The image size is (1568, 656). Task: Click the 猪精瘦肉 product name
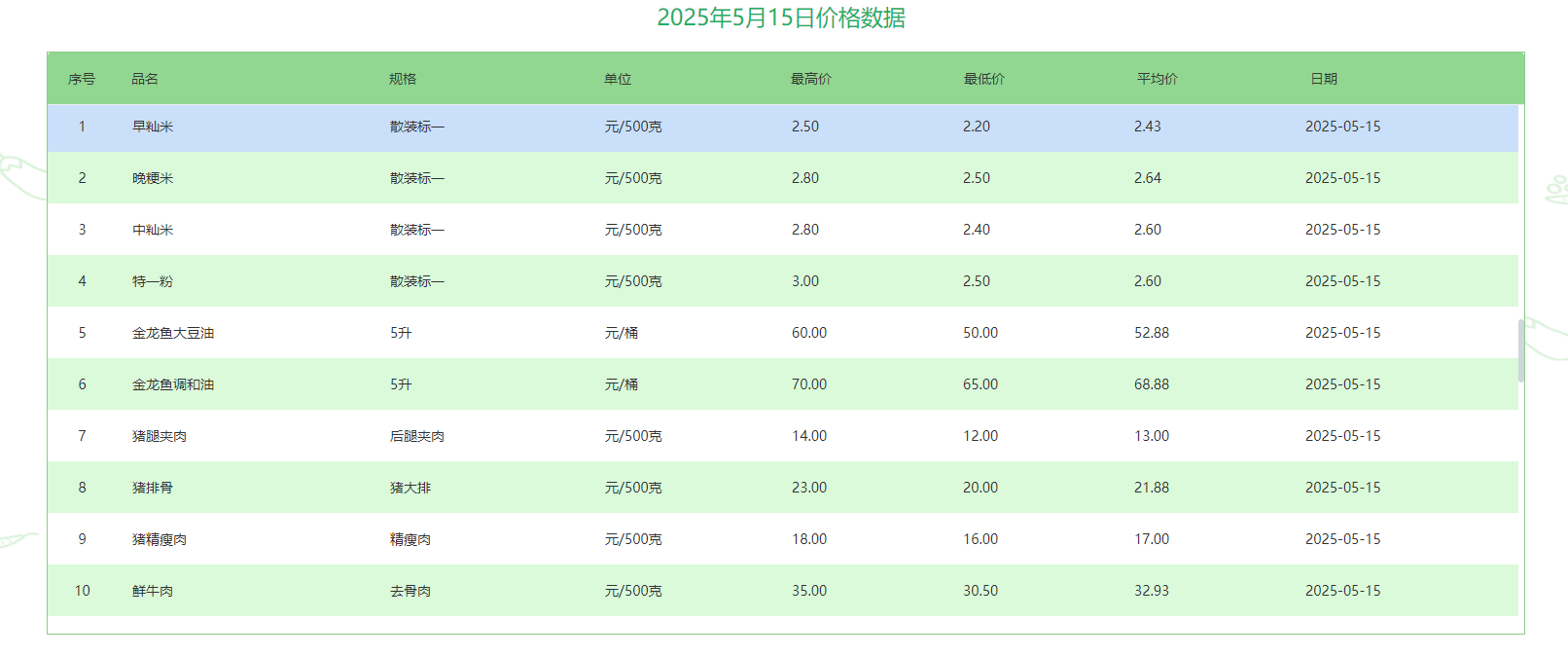coord(160,539)
